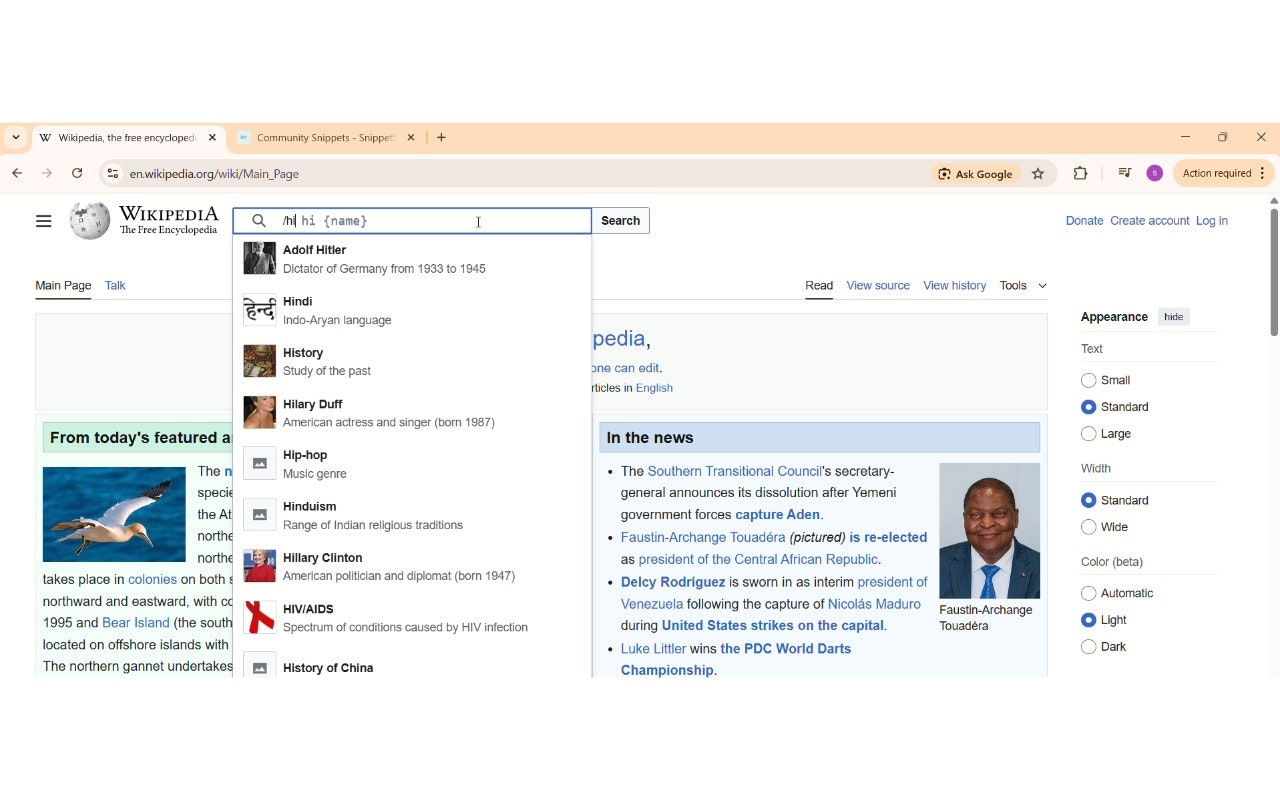Select Wide width radio
The width and height of the screenshot is (1280, 800).
(1089, 527)
